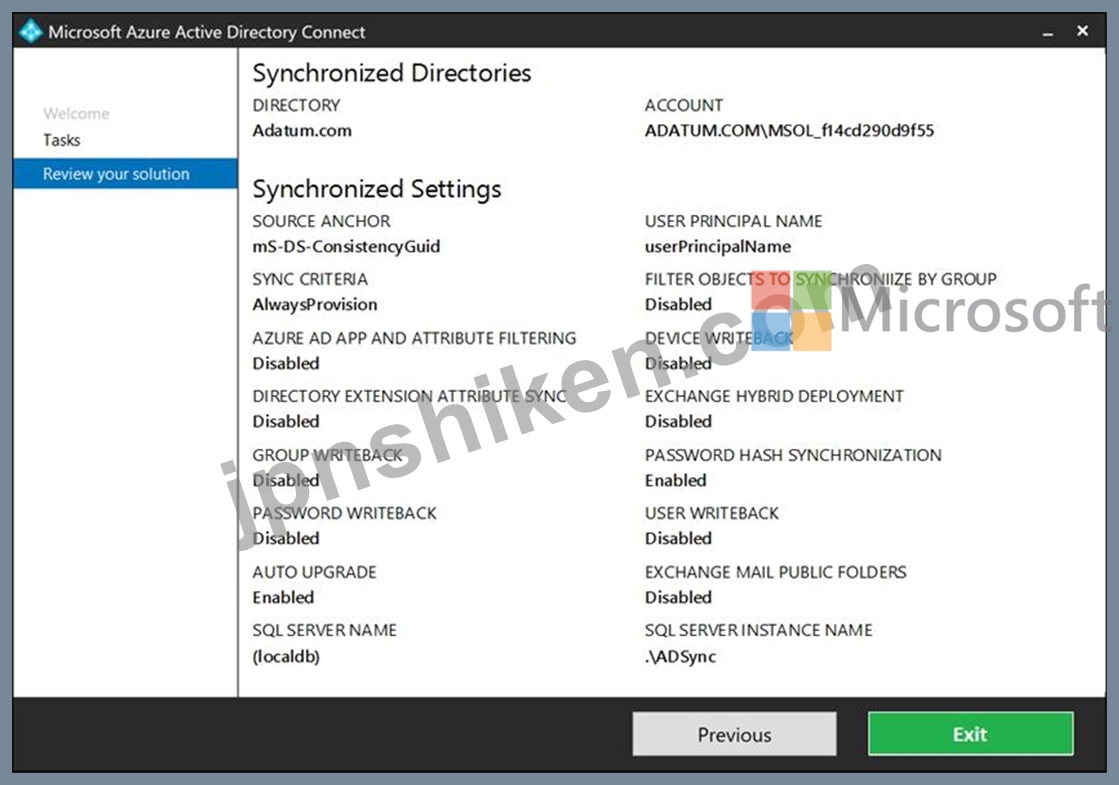Click the SOURCE ANCHOR label
Image resolution: width=1119 pixels, height=785 pixels.
(321, 221)
